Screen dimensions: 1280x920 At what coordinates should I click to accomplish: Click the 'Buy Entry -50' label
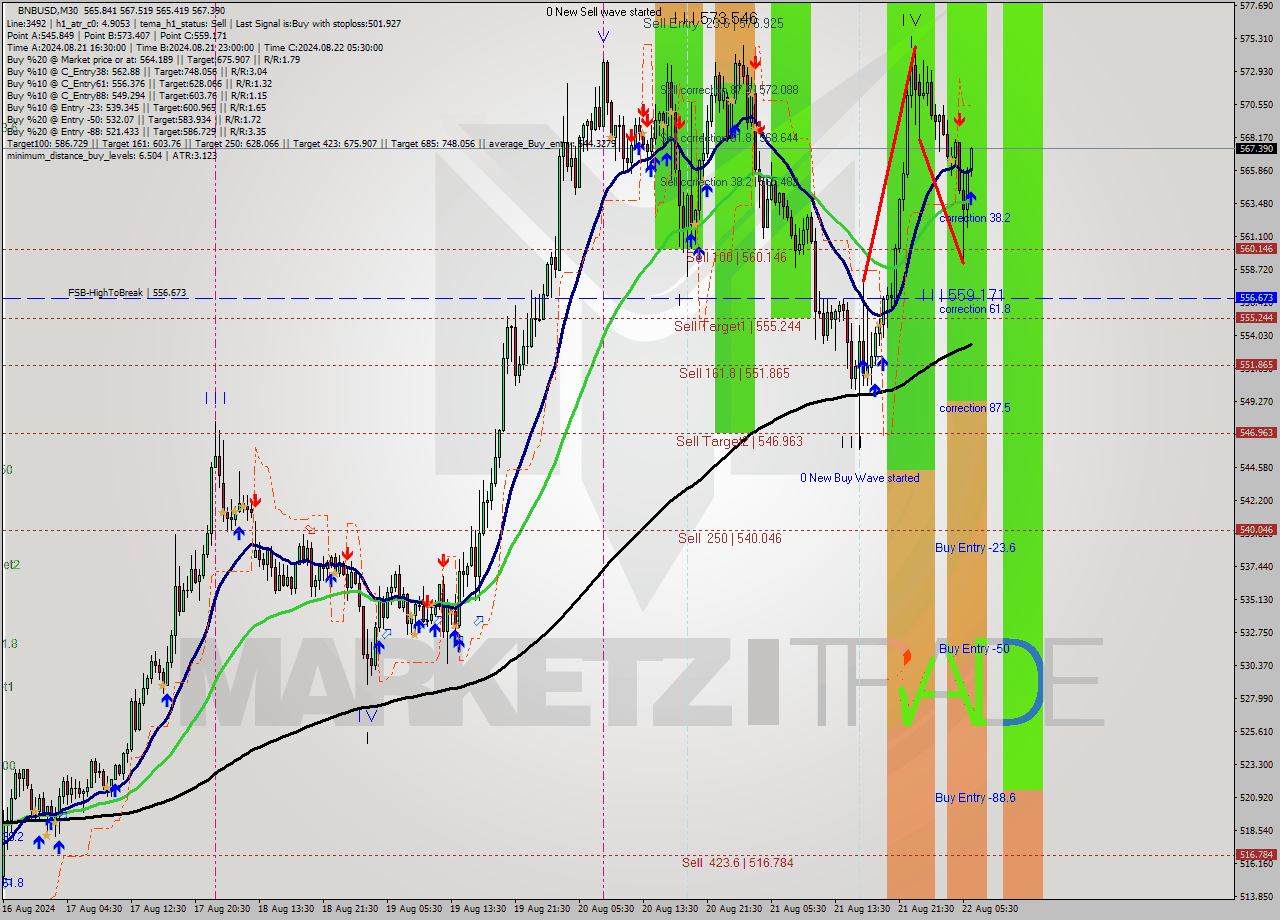(974, 649)
